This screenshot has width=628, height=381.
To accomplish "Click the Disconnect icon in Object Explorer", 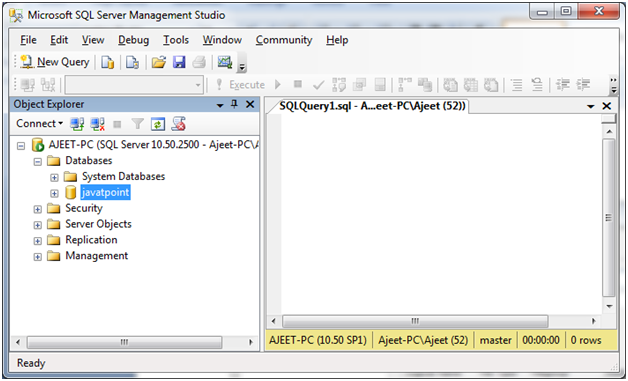I will tap(97, 124).
